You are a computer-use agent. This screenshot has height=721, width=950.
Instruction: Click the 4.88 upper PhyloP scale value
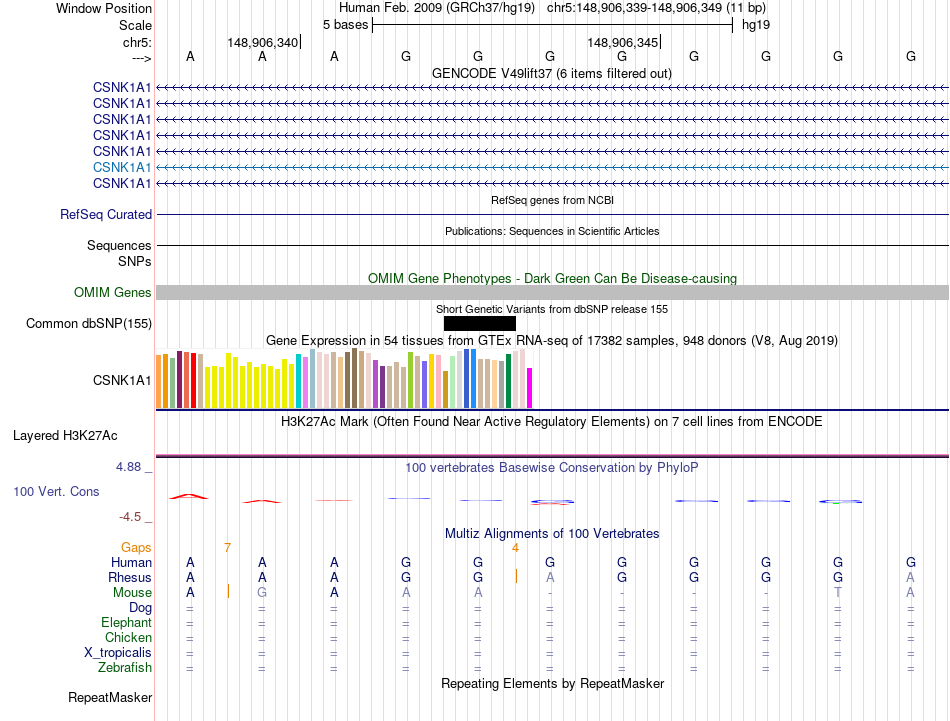click(128, 467)
